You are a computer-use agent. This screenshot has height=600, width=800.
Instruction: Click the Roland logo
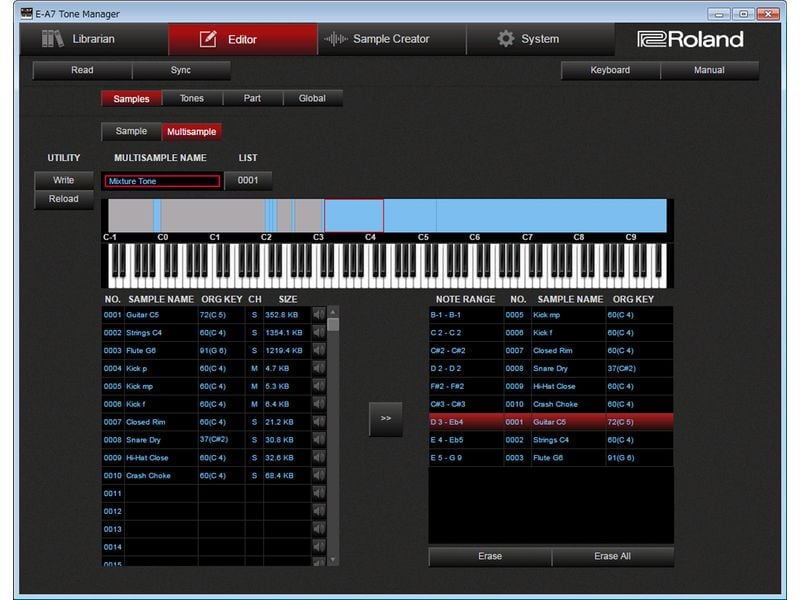pos(690,39)
